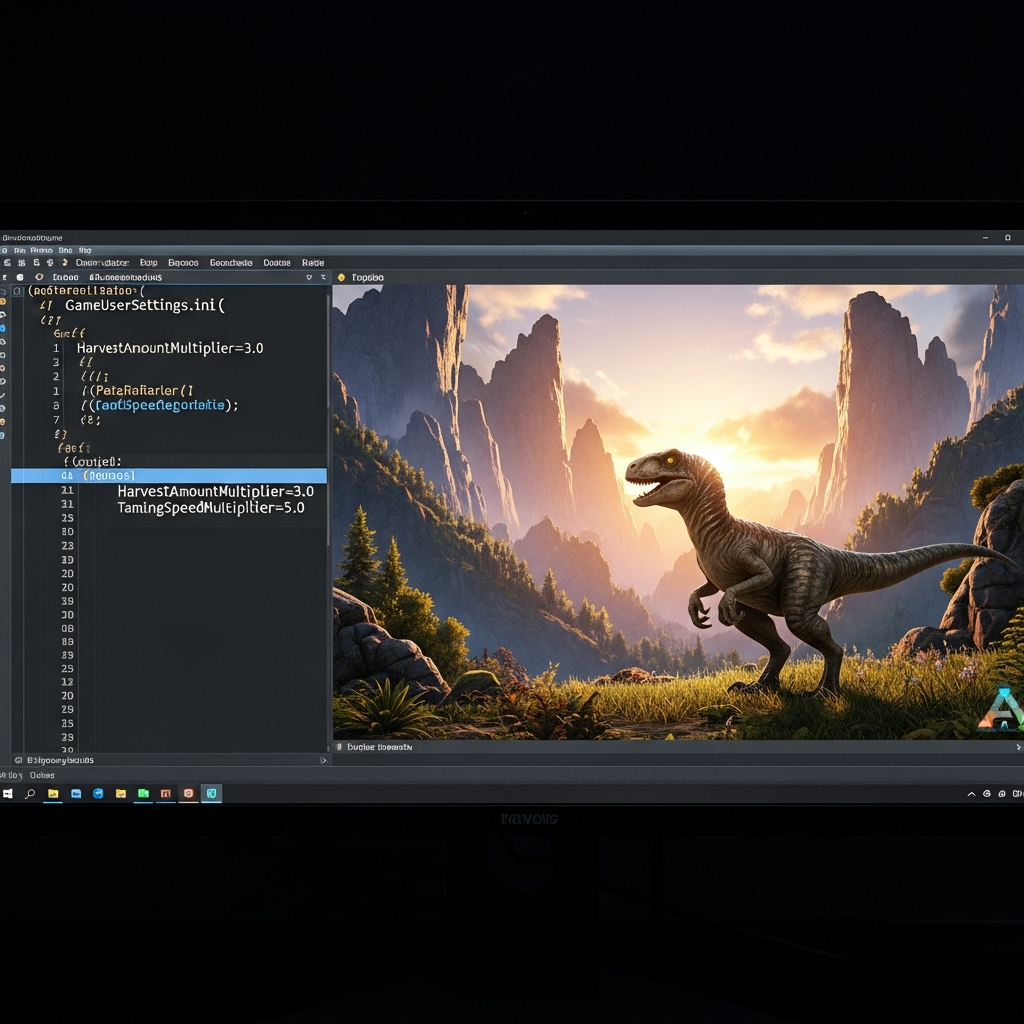Open the third menu in the menu bar
This screenshot has width=1024, height=1024.
(64, 250)
